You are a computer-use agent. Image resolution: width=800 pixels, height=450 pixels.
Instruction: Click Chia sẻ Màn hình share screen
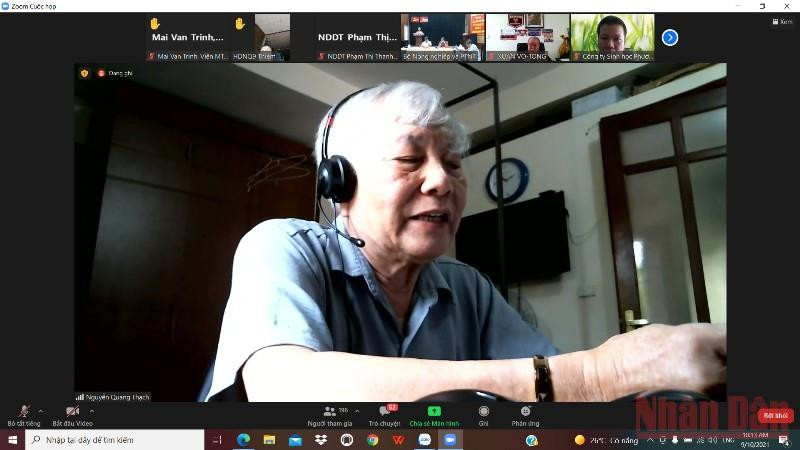434,416
